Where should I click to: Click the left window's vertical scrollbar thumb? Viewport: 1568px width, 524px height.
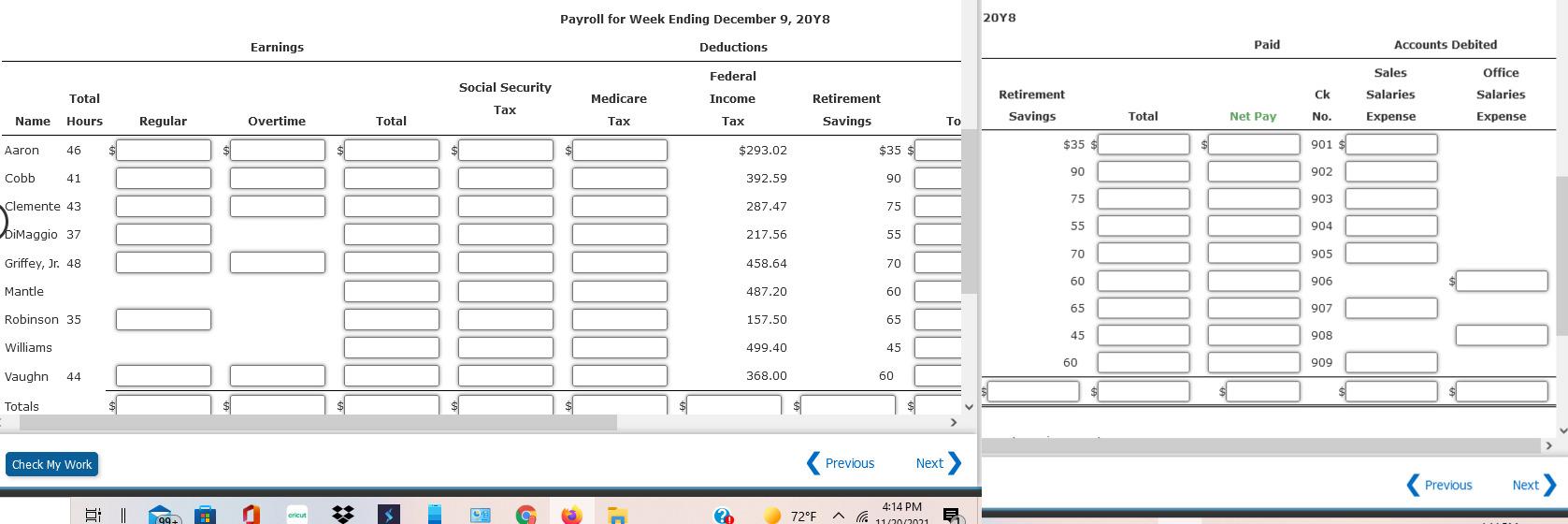pos(970,211)
